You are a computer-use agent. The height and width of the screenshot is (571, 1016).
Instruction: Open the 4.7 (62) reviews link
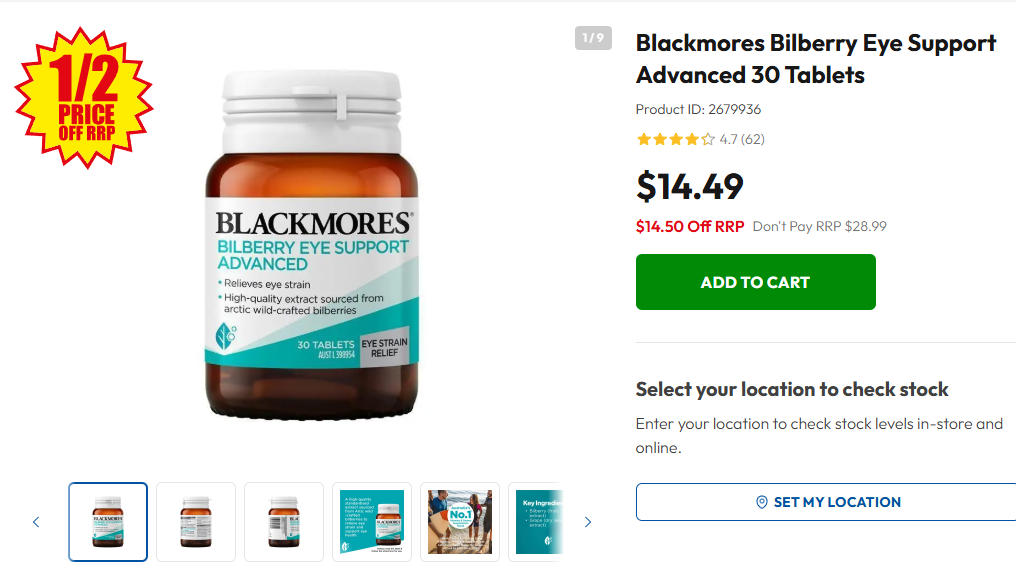(x=742, y=139)
